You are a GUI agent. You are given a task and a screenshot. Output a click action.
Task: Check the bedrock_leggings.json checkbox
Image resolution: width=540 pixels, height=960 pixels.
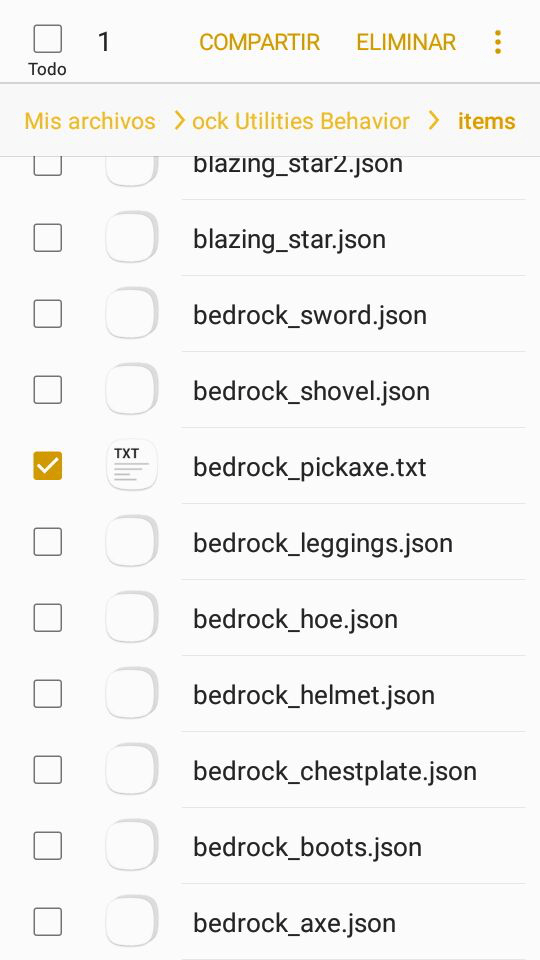[x=48, y=542]
